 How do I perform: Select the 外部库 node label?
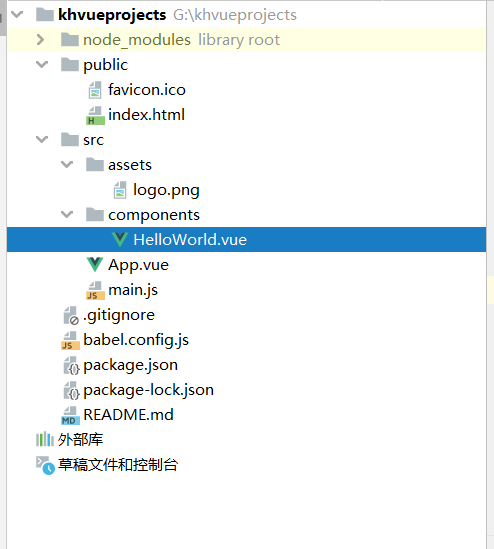click(81, 440)
